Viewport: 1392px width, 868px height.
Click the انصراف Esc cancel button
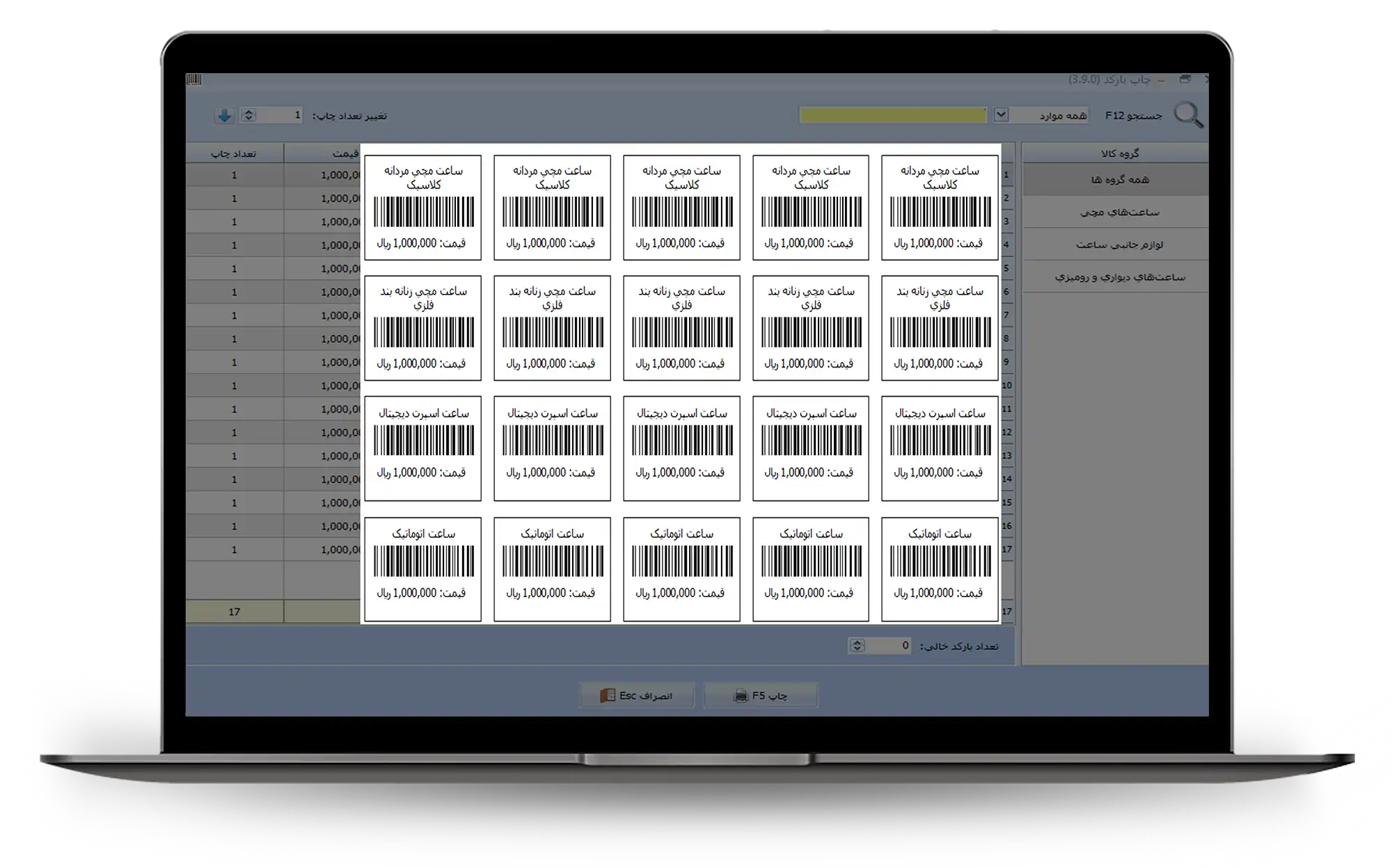pos(637,695)
